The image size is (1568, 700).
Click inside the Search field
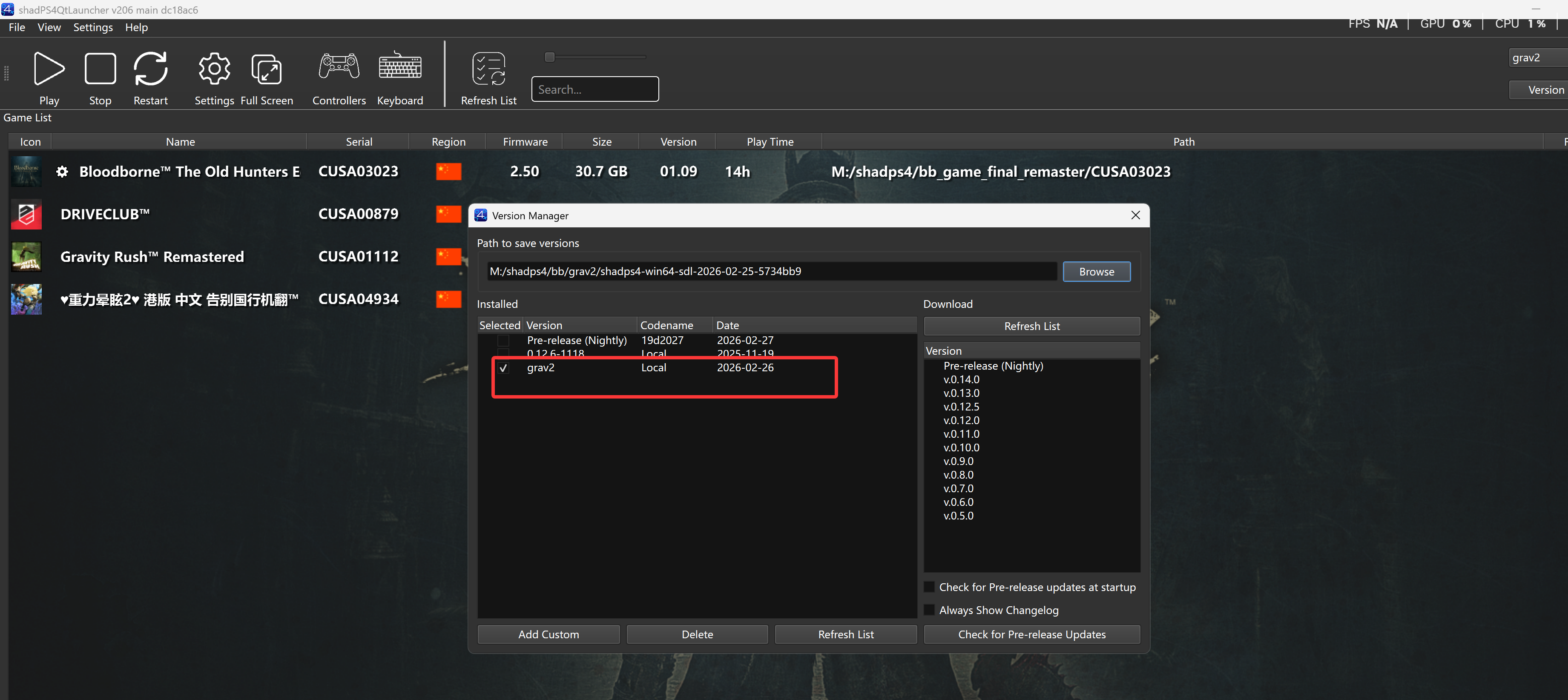point(594,89)
